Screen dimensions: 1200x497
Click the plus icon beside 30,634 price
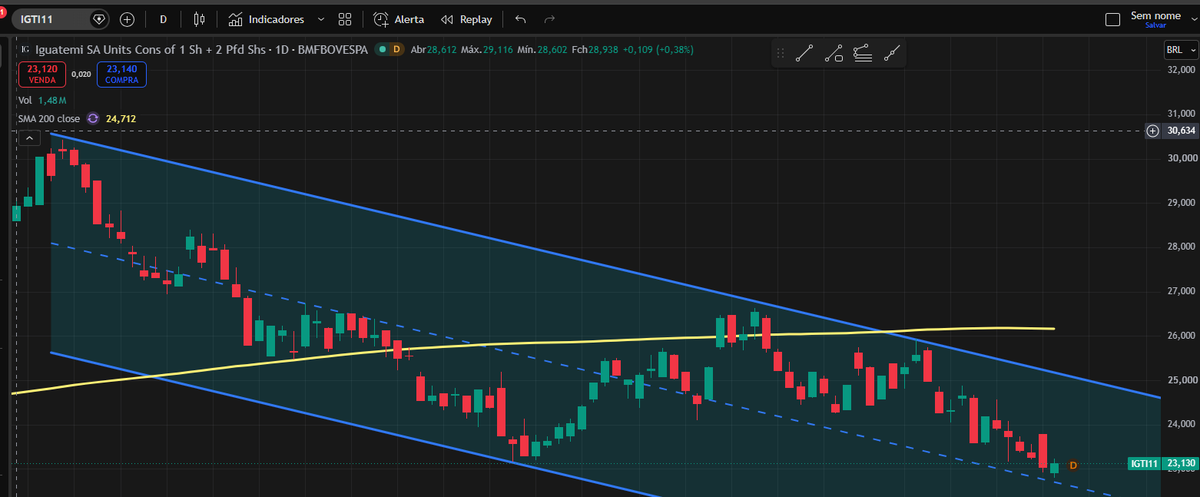[1153, 130]
